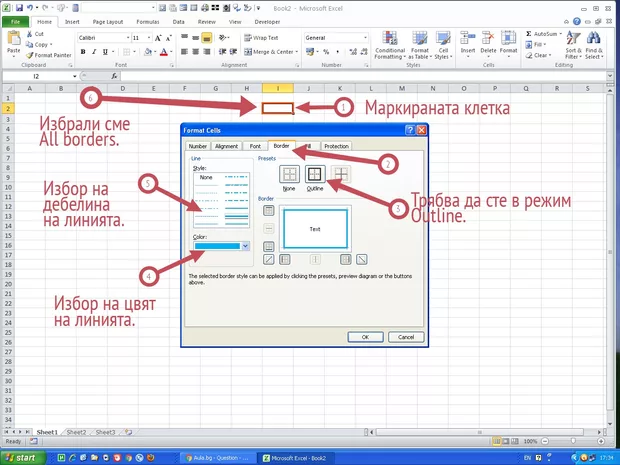
Task: Open the Find & Select menu
Action: (x=594, y=46)
